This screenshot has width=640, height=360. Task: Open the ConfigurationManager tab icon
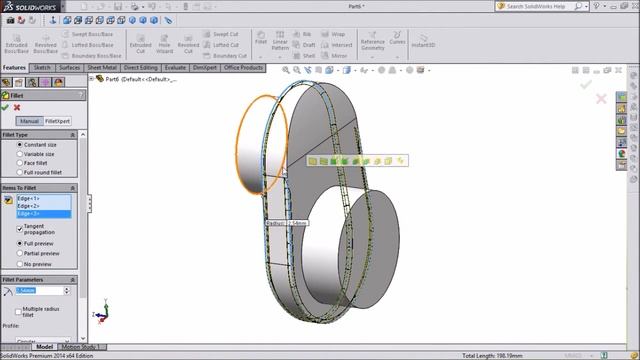pyautogui.click(x=32, y=82)
